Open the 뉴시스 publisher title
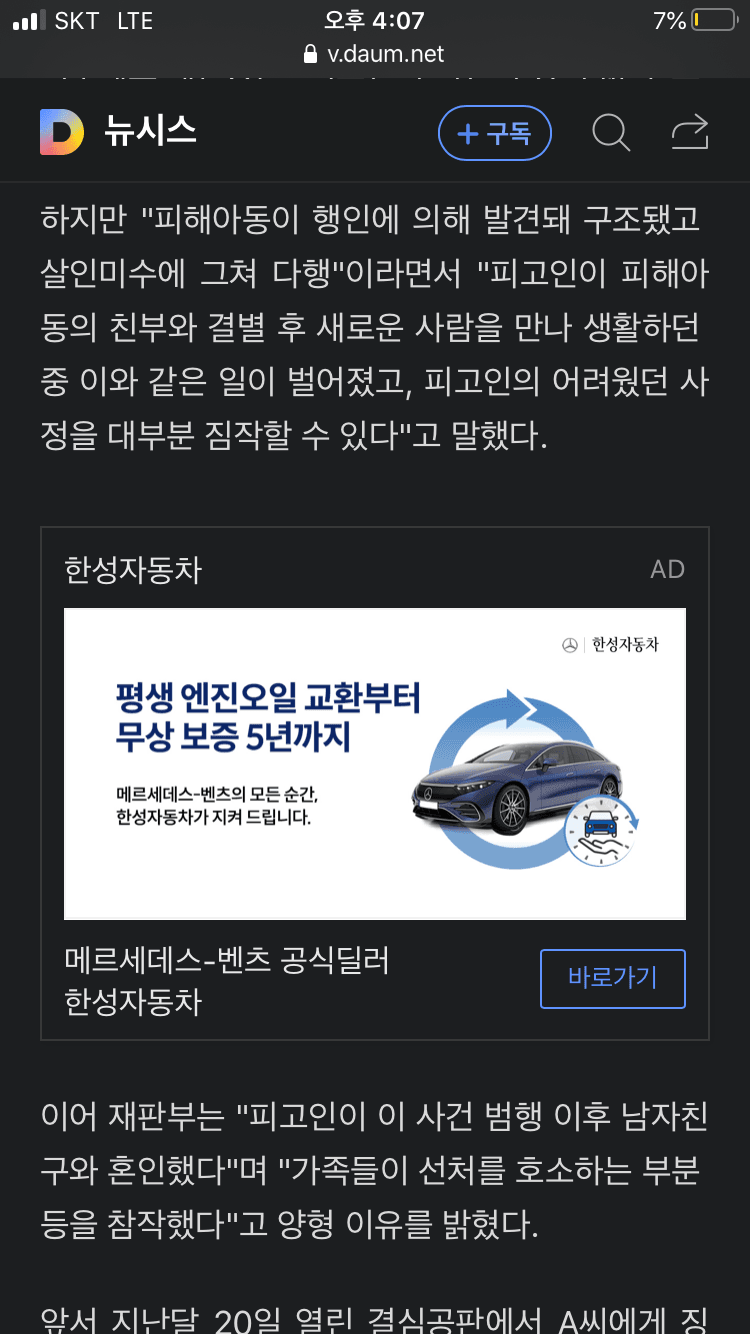 150,132
